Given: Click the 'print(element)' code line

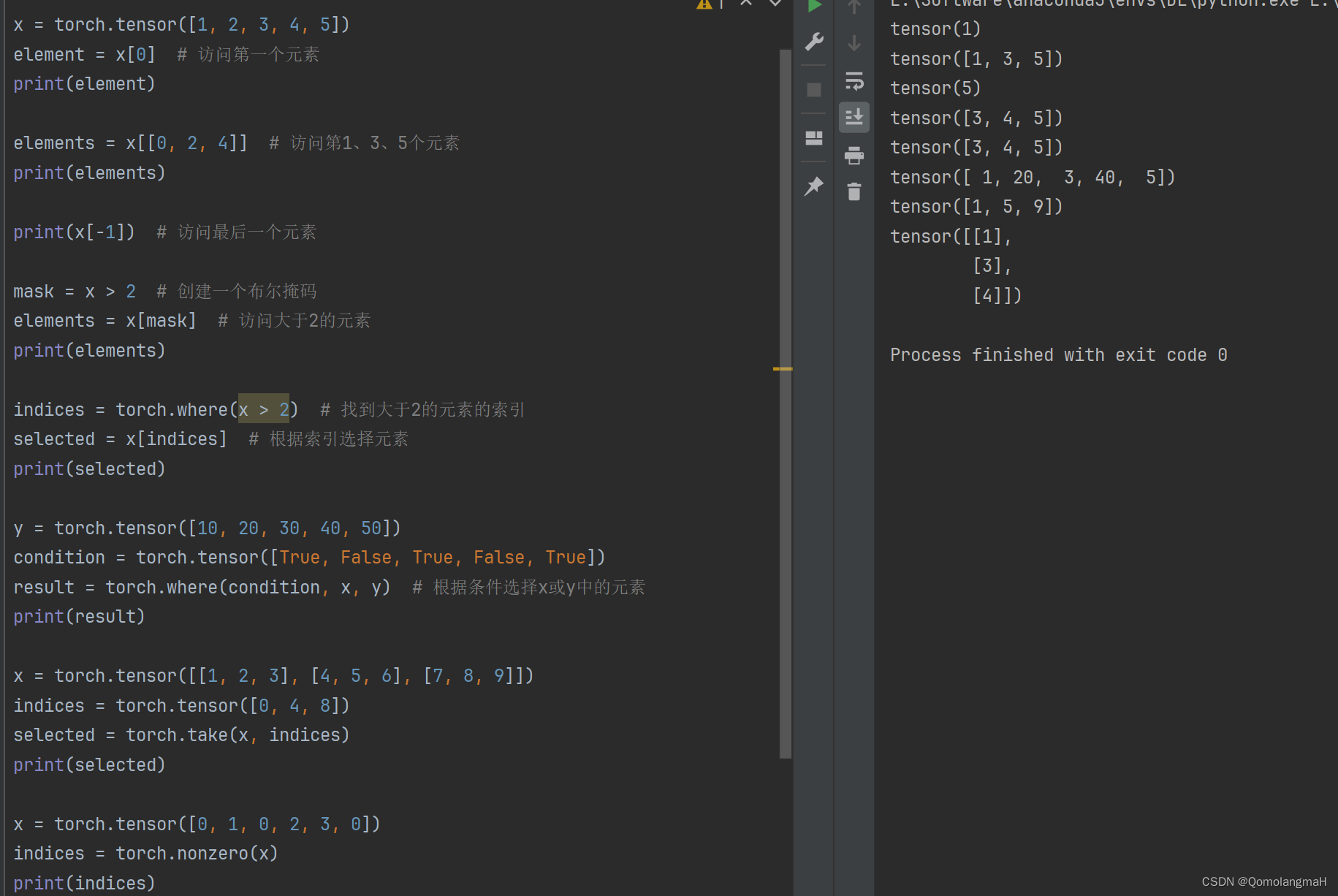Looking at the screenshot, I should (x=84, y=84).
